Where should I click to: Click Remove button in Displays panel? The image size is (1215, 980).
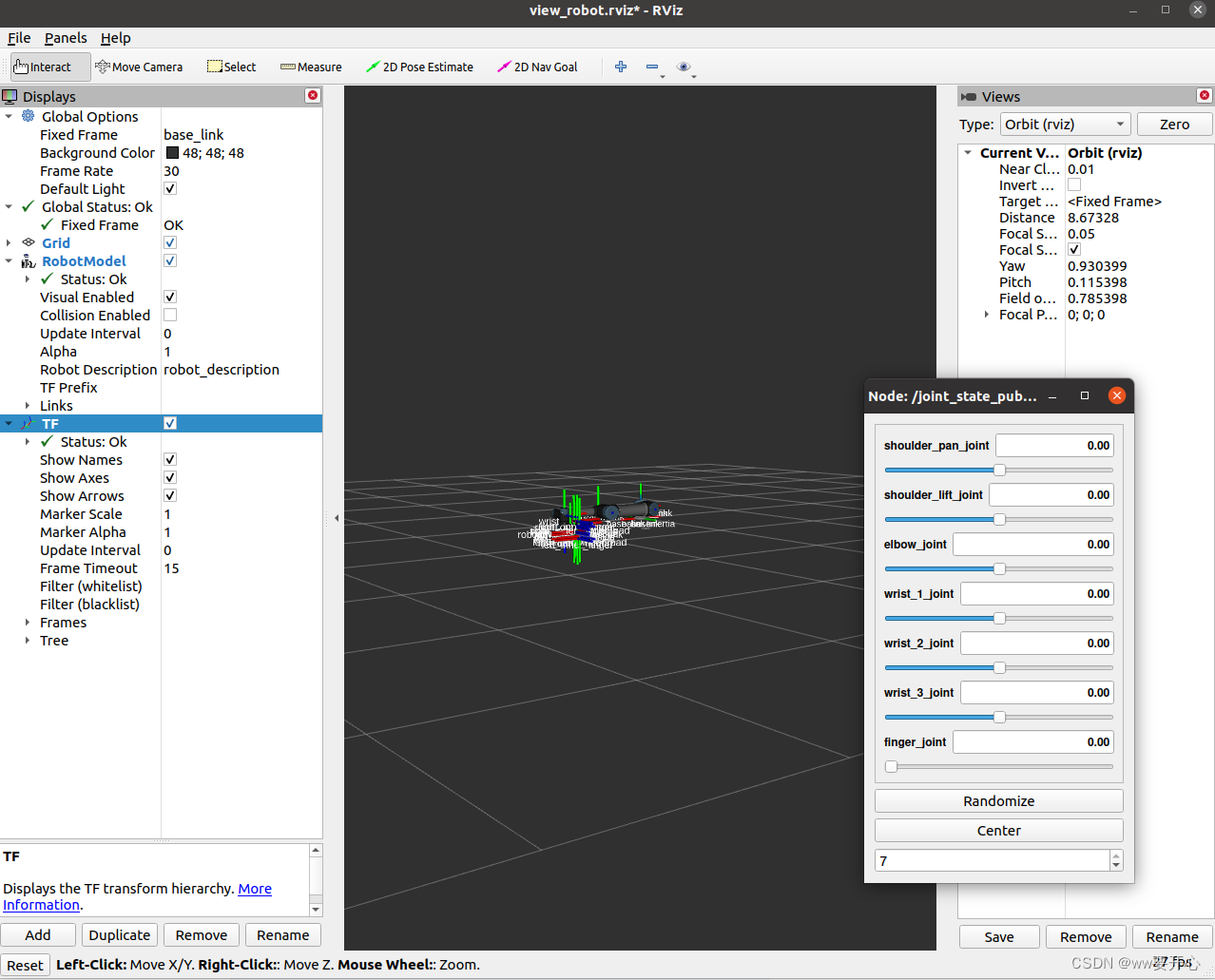[202, 935]
